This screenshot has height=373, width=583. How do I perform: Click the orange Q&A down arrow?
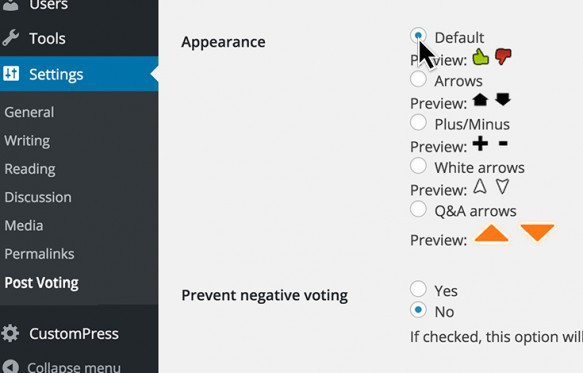(x=537, y=232)
